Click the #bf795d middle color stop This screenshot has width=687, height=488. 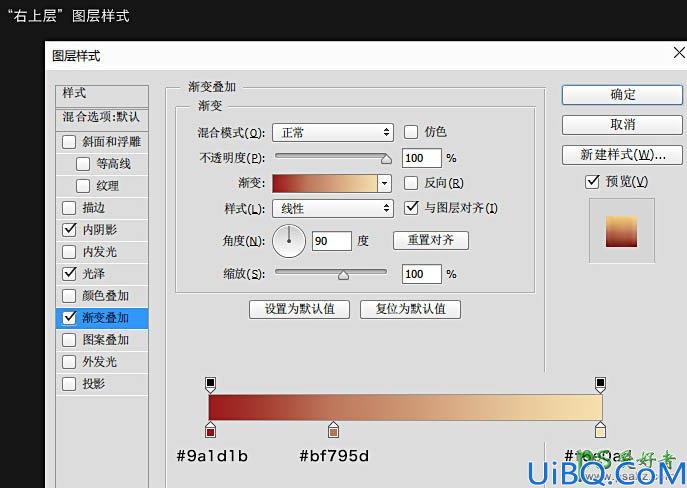333,430
